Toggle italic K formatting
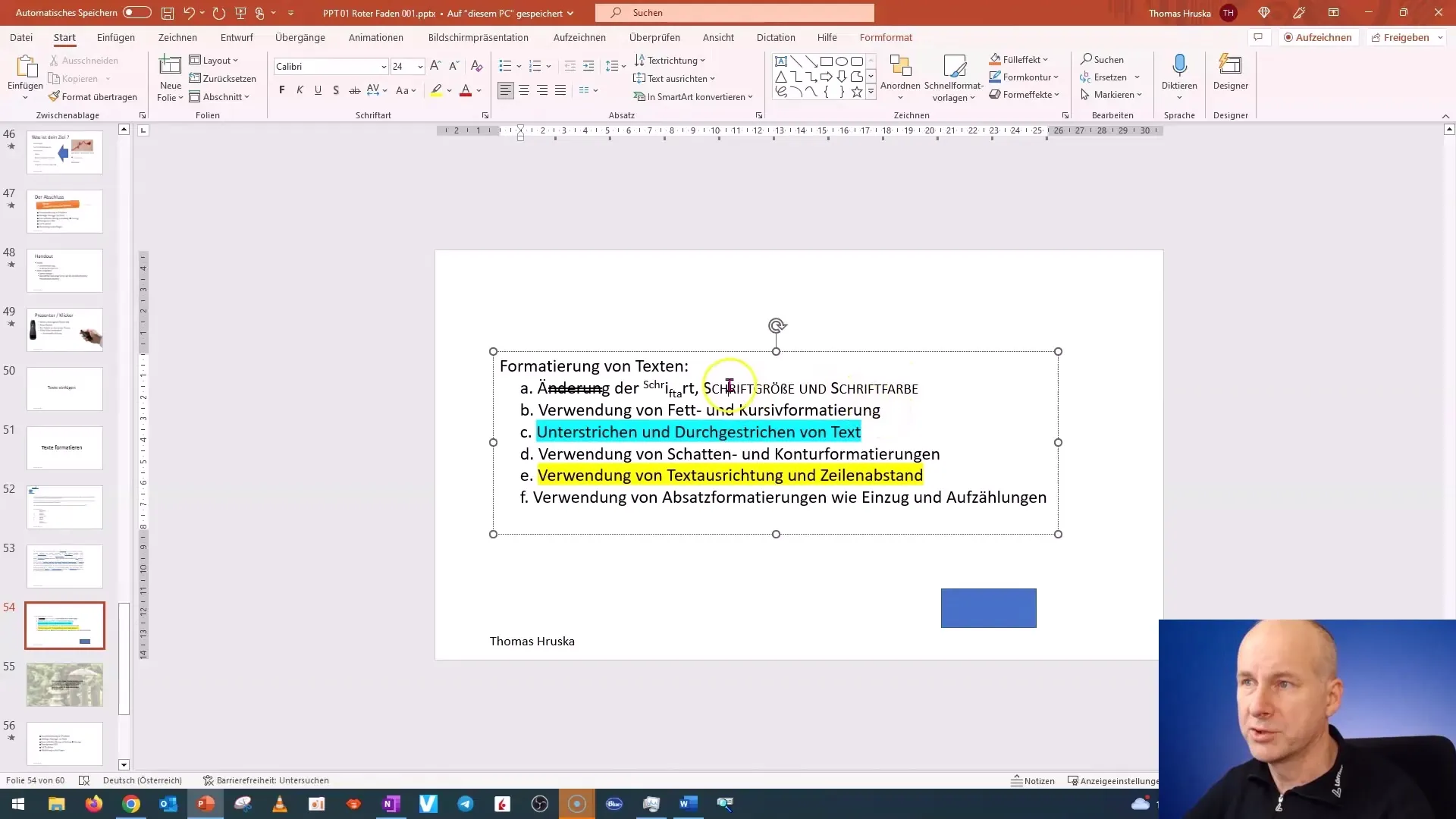Image resolution: width=1456 pixels, height=819 pixels. [x=300, y=90]
